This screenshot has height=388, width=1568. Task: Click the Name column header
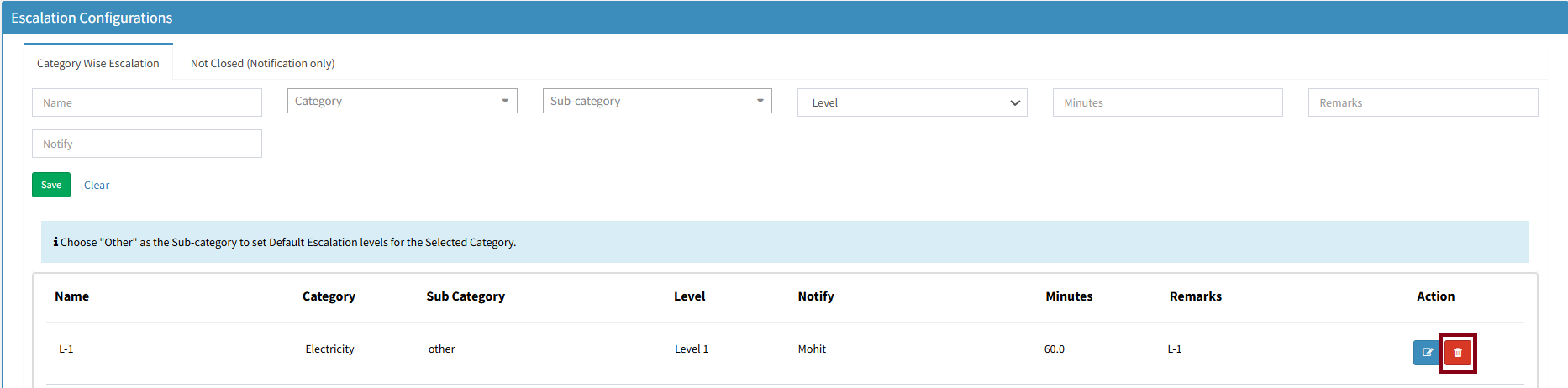point(72,296)
